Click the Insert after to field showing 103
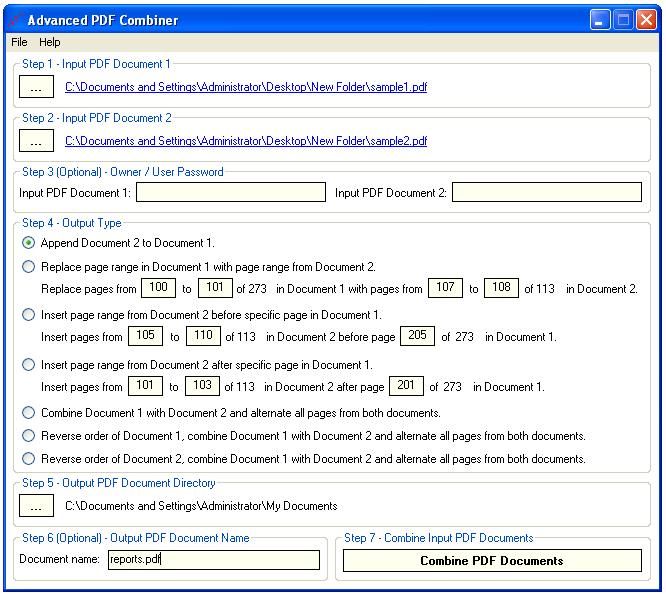The image size is (666, 596). coord(202,386)
